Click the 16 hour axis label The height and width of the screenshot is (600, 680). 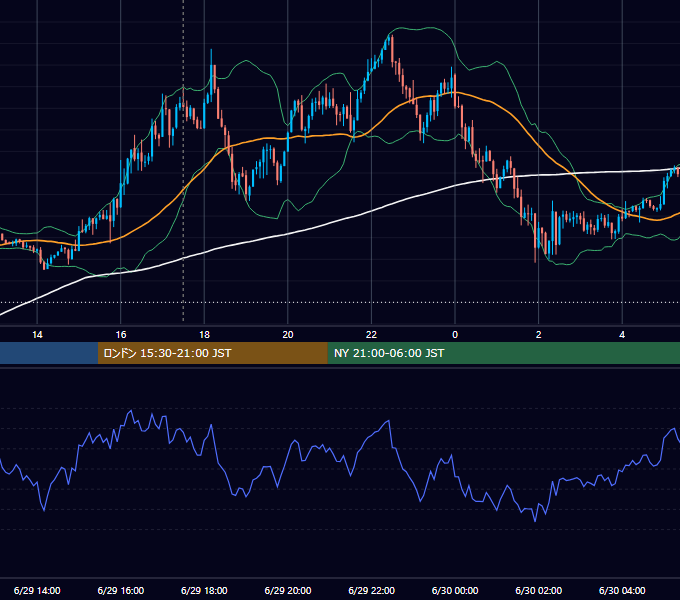[121, 335]
